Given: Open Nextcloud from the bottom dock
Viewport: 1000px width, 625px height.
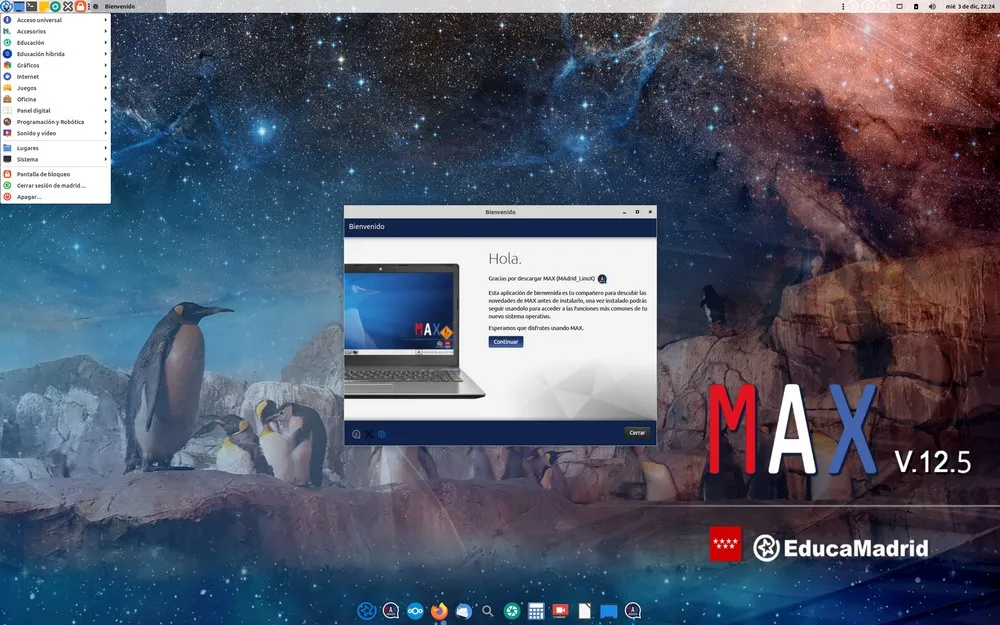Looking at the screenshot, I should pos(414,610).
